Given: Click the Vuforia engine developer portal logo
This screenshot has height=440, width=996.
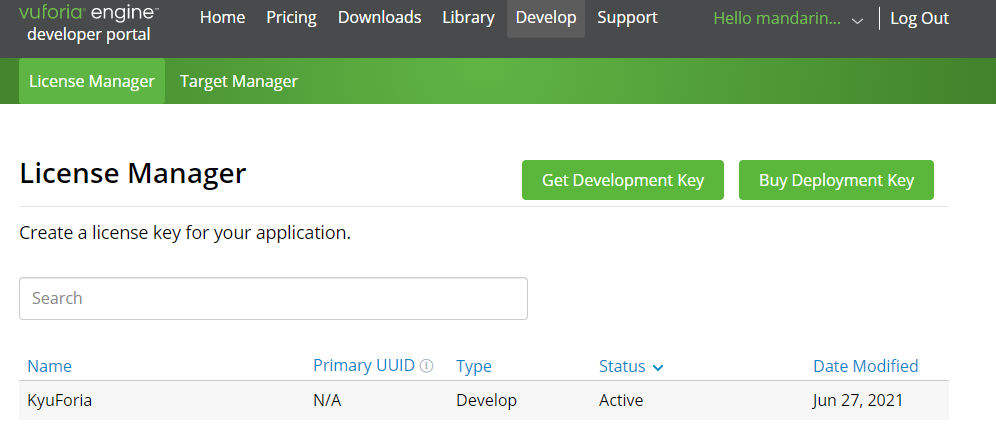Looking at the screenshot, I should tap(89, 23).
